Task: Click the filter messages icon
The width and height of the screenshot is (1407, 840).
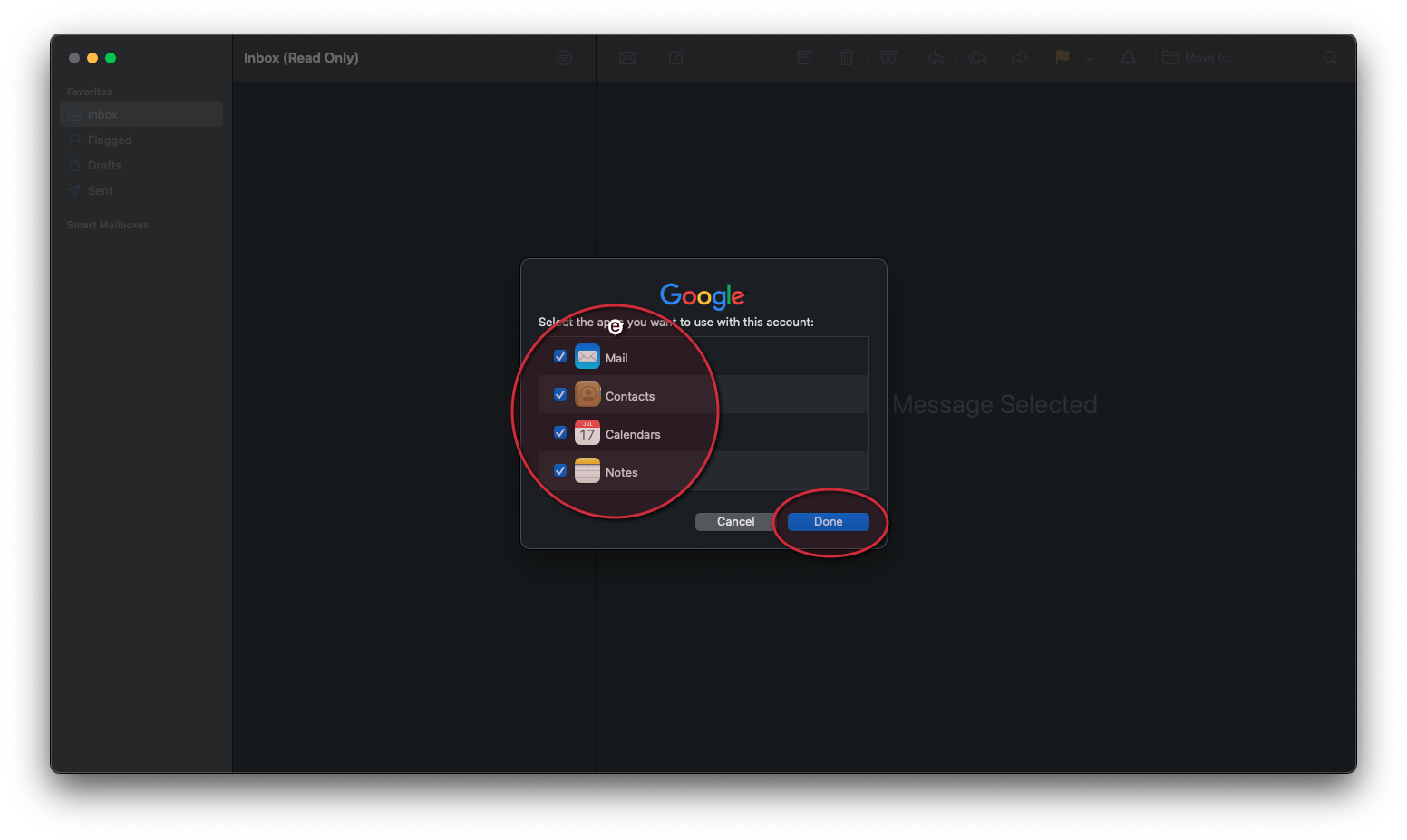Action: click(x=564, y=58)
